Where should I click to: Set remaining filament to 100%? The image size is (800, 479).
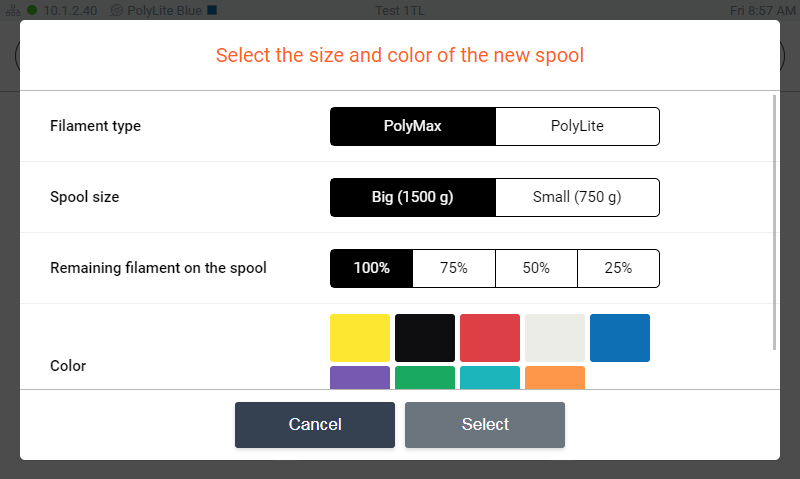pyautogui.click(x=371, y=268)
